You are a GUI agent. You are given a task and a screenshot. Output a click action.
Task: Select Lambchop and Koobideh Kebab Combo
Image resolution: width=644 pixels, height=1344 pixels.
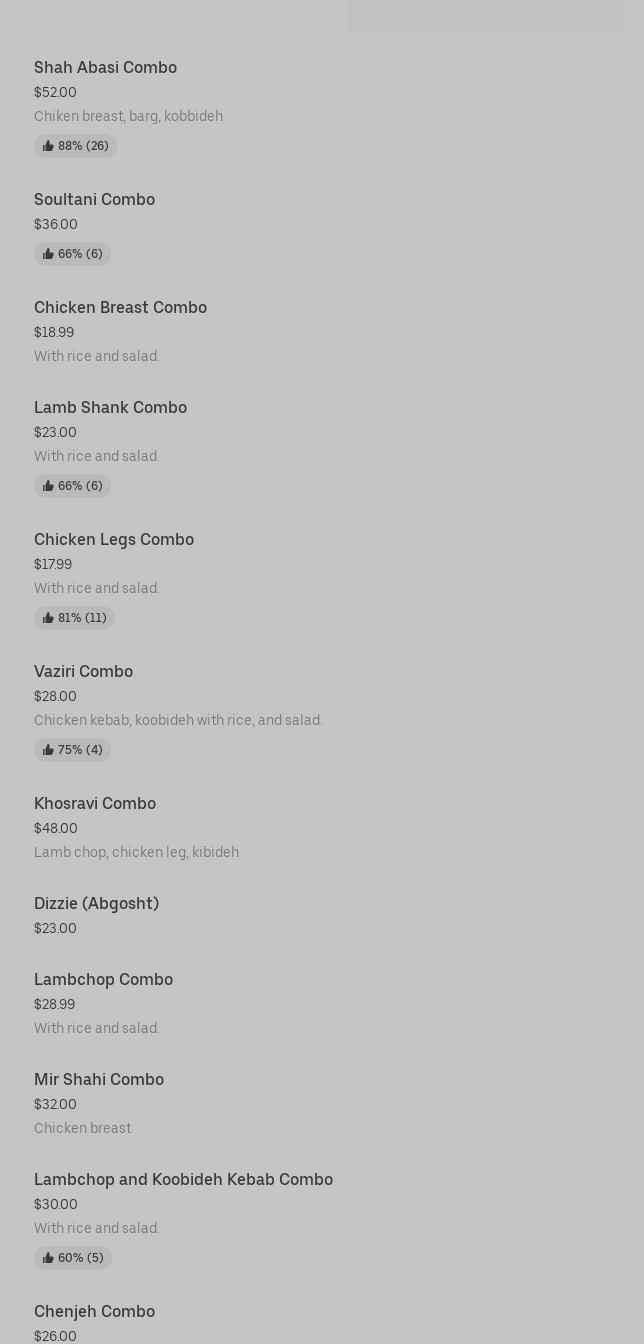tap(183, 1179)
